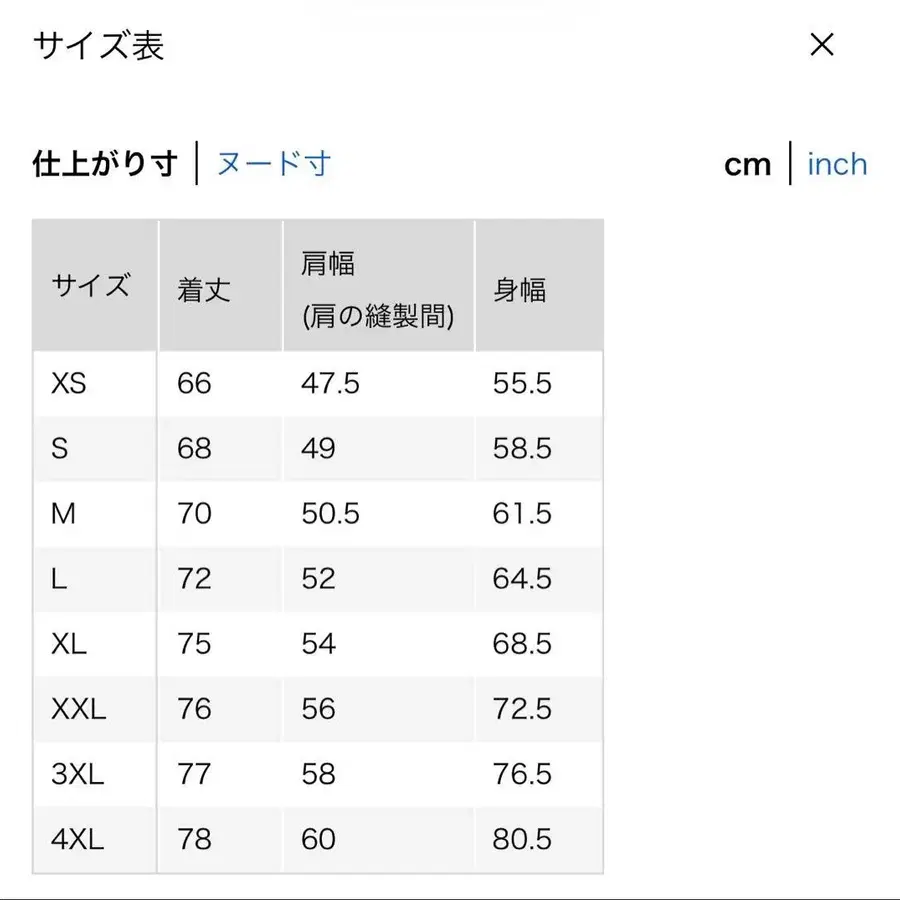Switch units to inch

click(837, 163)
